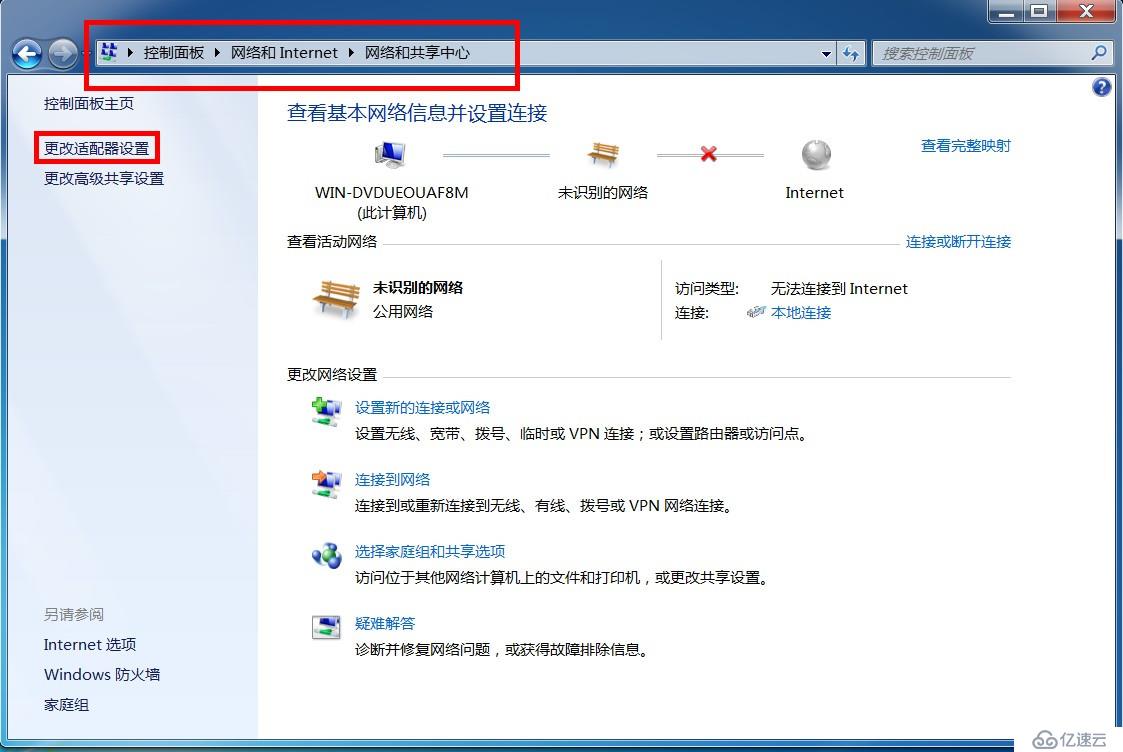Open Internet 选项 under 另请参阅
Screen dimensions: 1123x752
(90, 645)
